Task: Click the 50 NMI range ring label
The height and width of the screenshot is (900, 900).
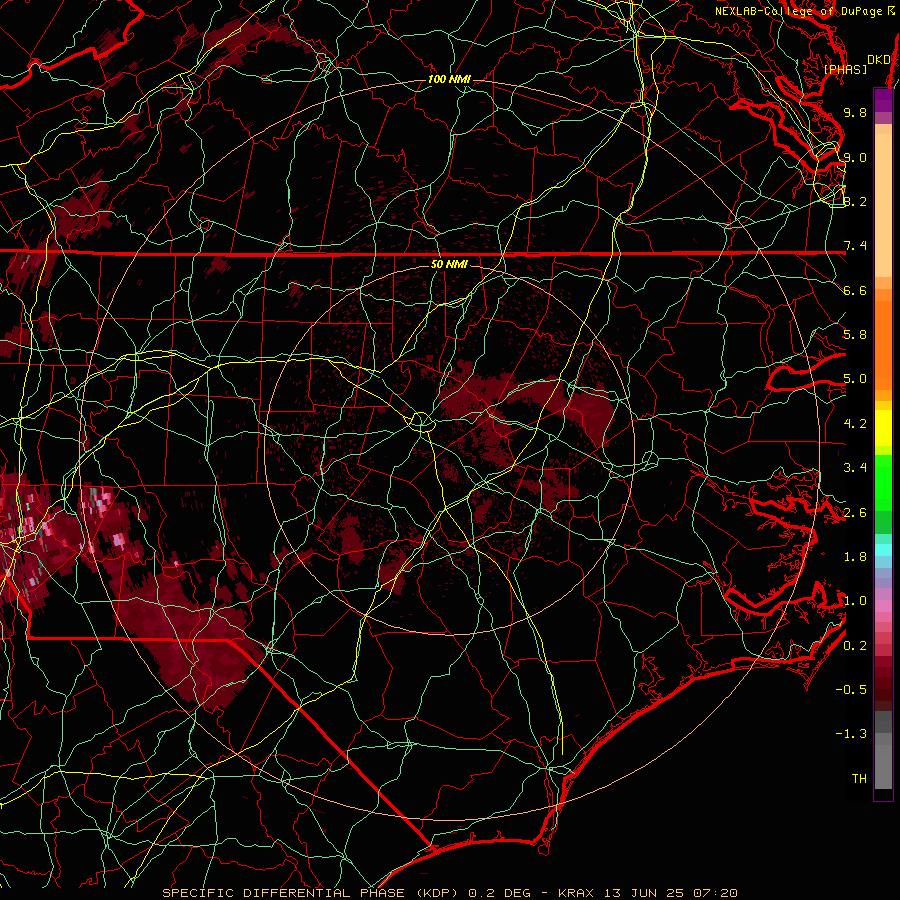Action: tap(449, 264)
